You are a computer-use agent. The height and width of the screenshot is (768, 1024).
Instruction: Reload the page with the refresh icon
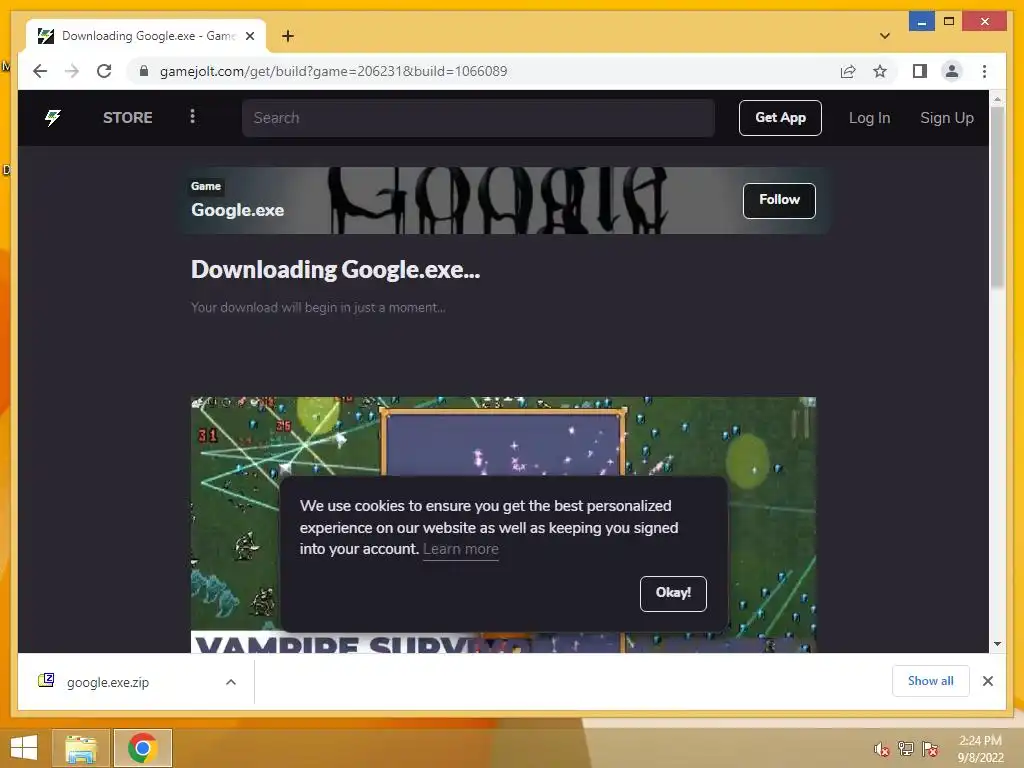tap(104, 71)
